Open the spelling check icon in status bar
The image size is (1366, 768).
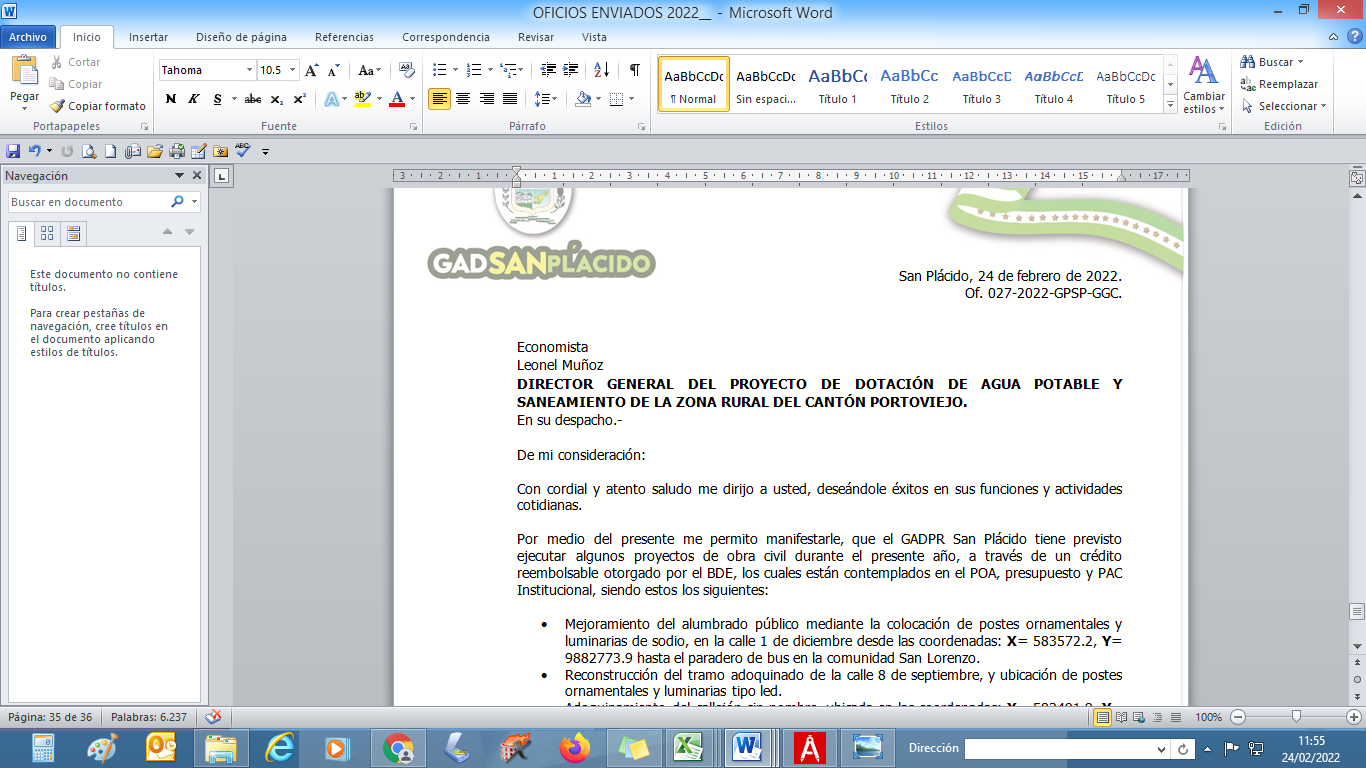[213, 717]
